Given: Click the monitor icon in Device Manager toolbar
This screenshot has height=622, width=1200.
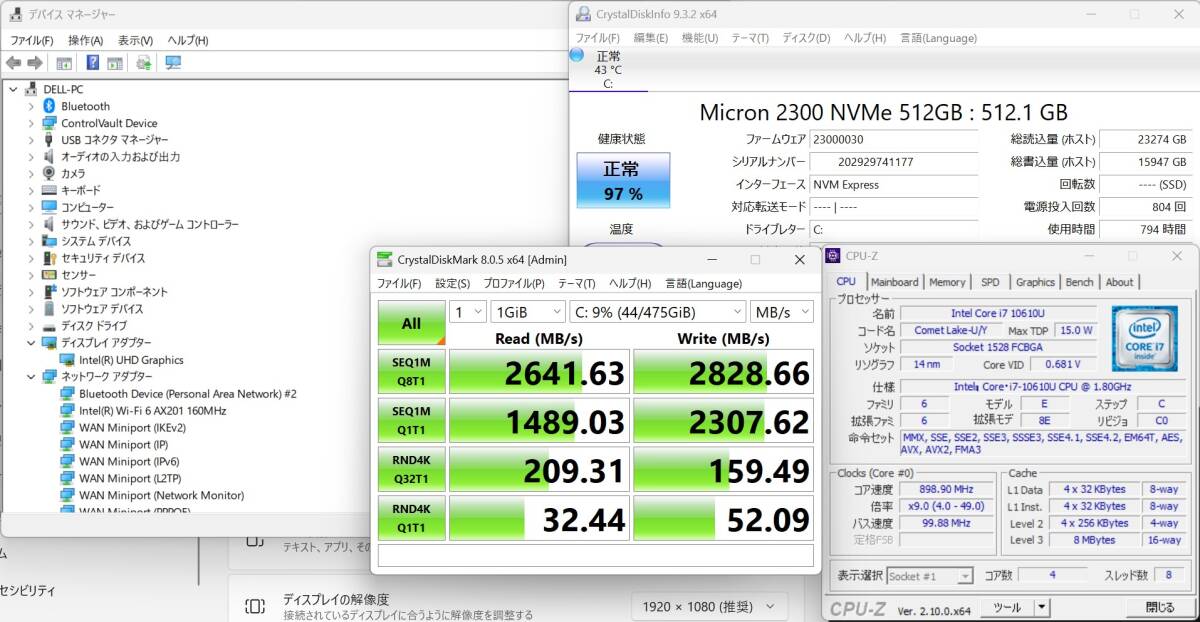Looking at the screenshot, I should tap(173, 63).
